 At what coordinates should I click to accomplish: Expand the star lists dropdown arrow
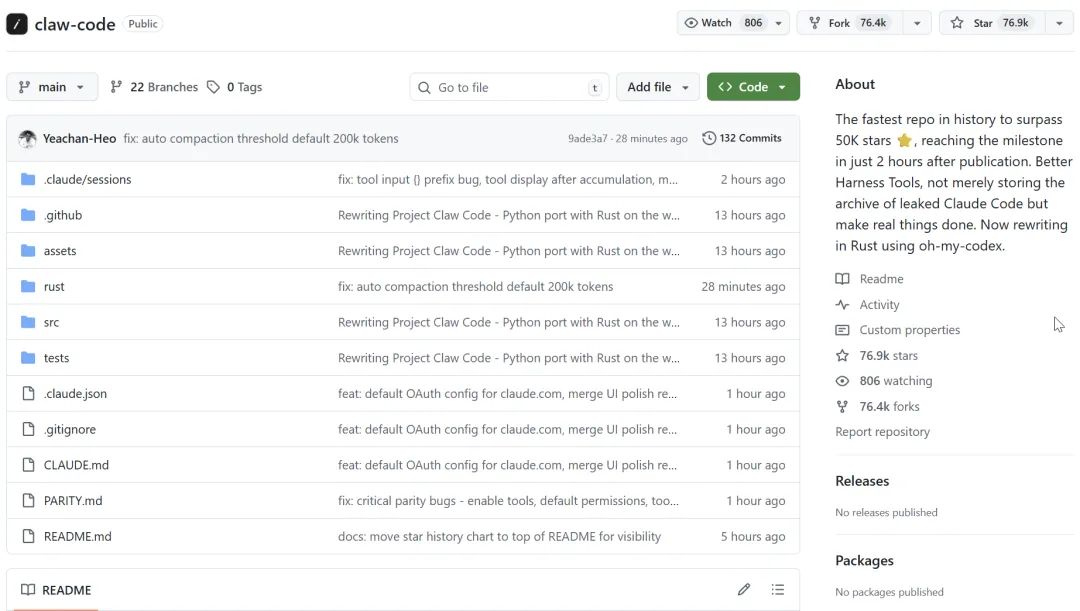pyautogui.click(x=1060, y=23)
